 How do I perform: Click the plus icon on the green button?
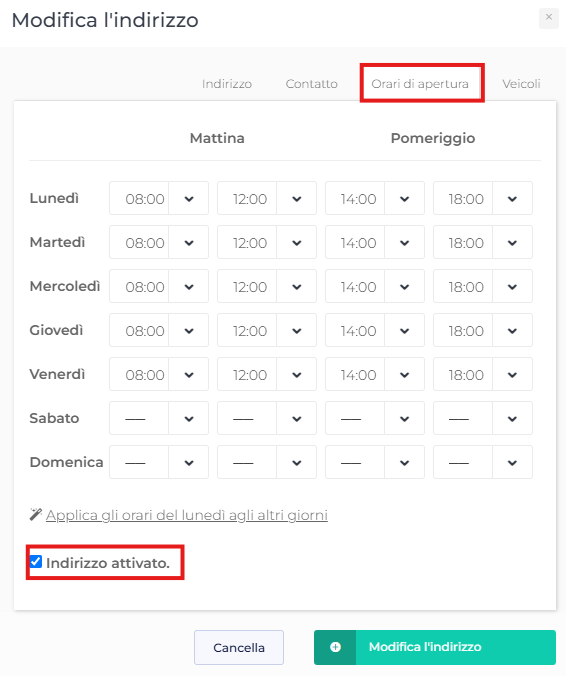pyautogui.click(x=335, y=647)
